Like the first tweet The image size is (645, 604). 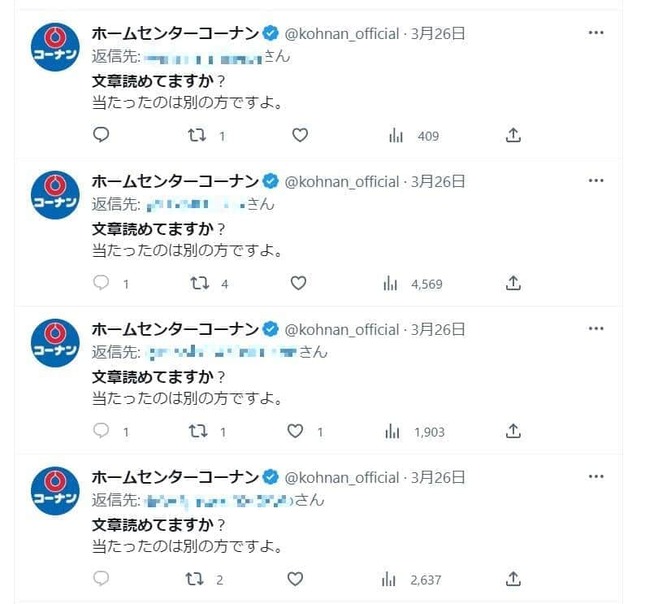coord(298,136)
